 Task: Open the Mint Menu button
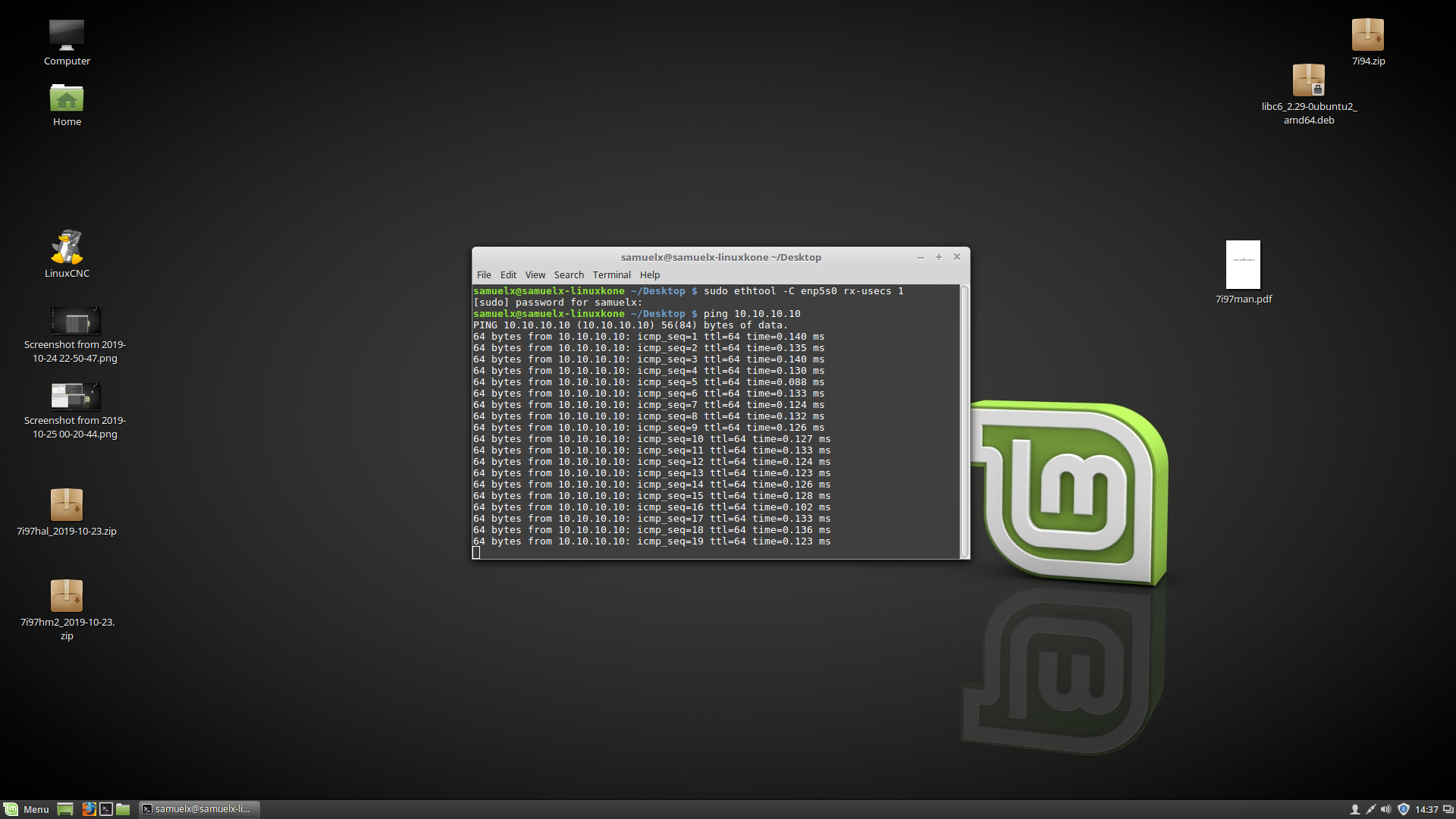27,809
